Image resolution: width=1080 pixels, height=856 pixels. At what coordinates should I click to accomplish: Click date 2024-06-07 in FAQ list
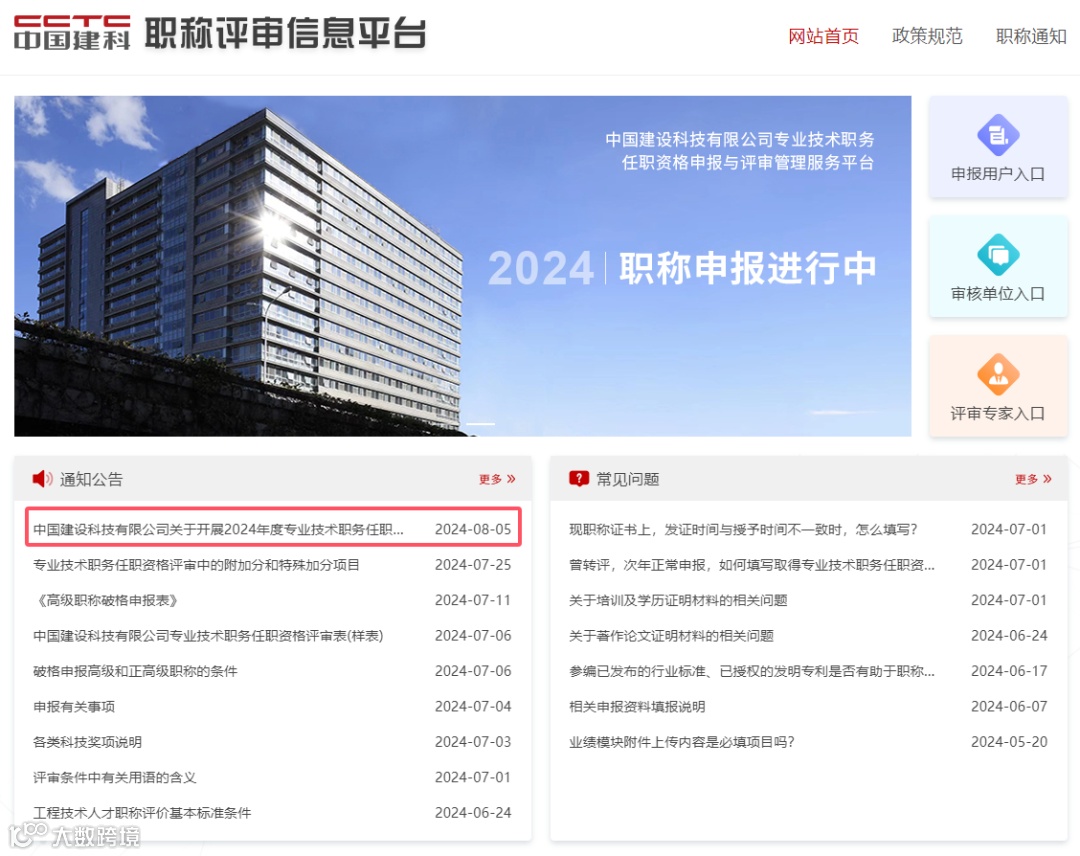click(1009, 707)
